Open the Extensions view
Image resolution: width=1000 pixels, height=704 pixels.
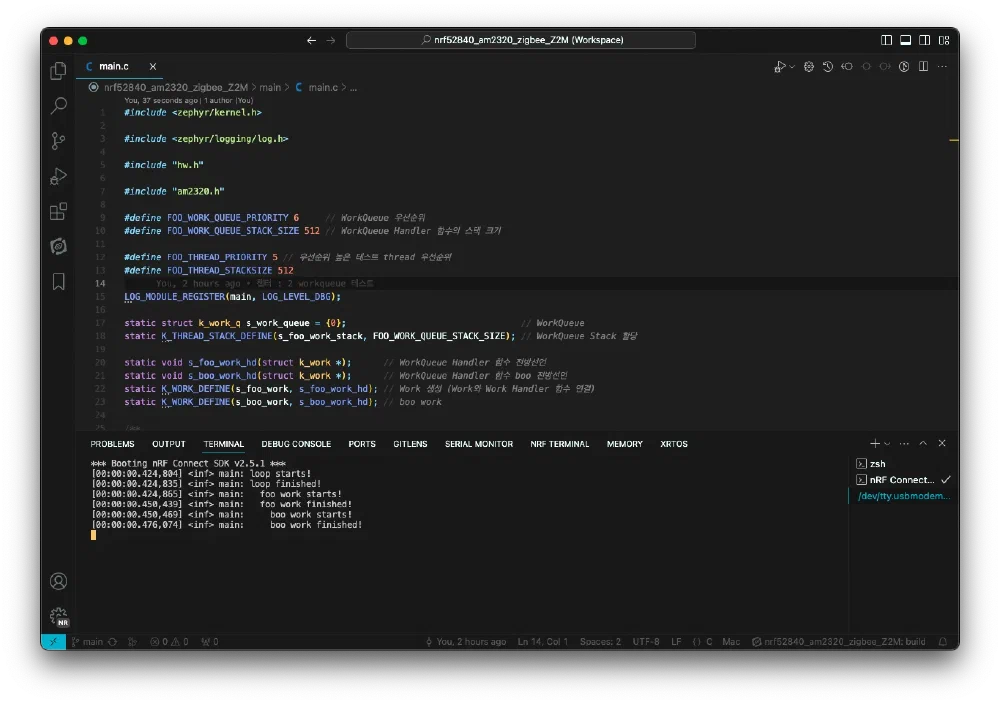pos(59,211)
